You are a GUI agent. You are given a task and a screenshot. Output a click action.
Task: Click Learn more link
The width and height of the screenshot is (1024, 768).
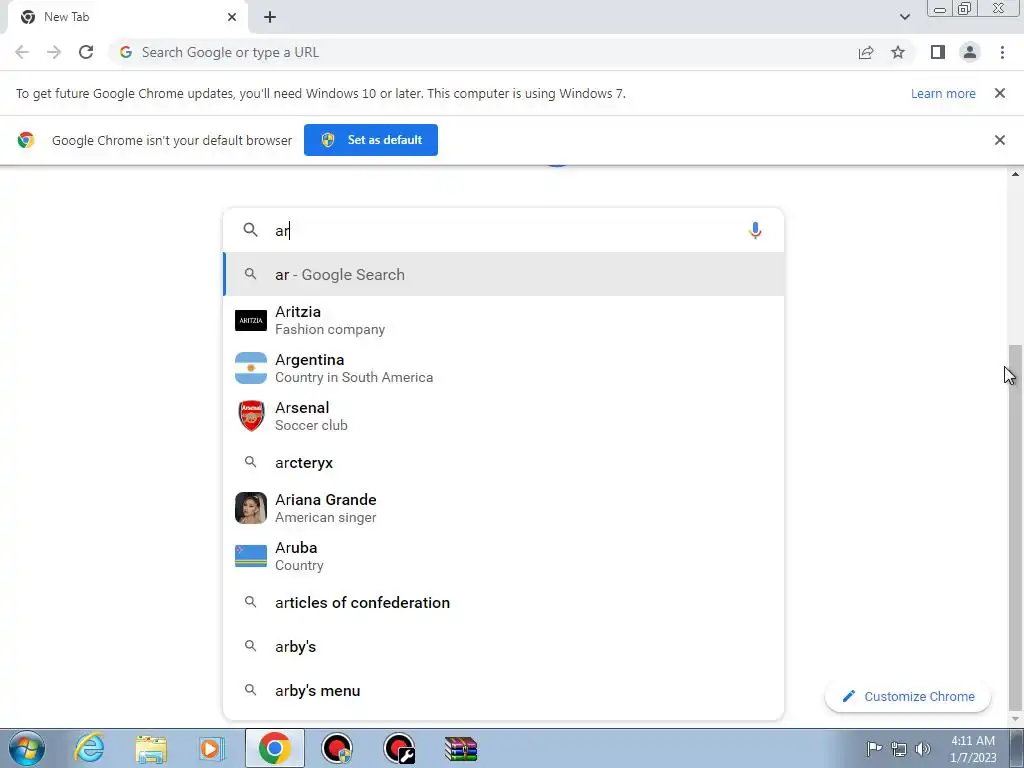[943, 93]
